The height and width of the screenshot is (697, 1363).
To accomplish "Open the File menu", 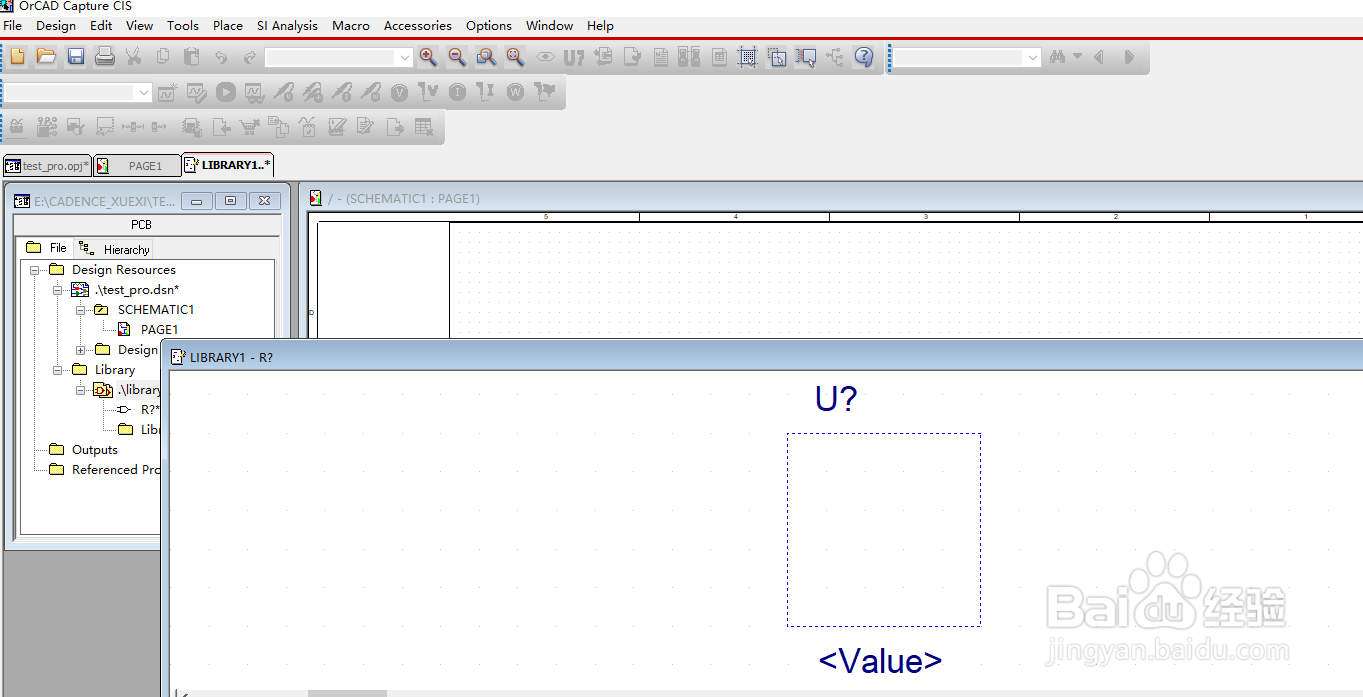I will pyautogui.click(x=12, y=26).
